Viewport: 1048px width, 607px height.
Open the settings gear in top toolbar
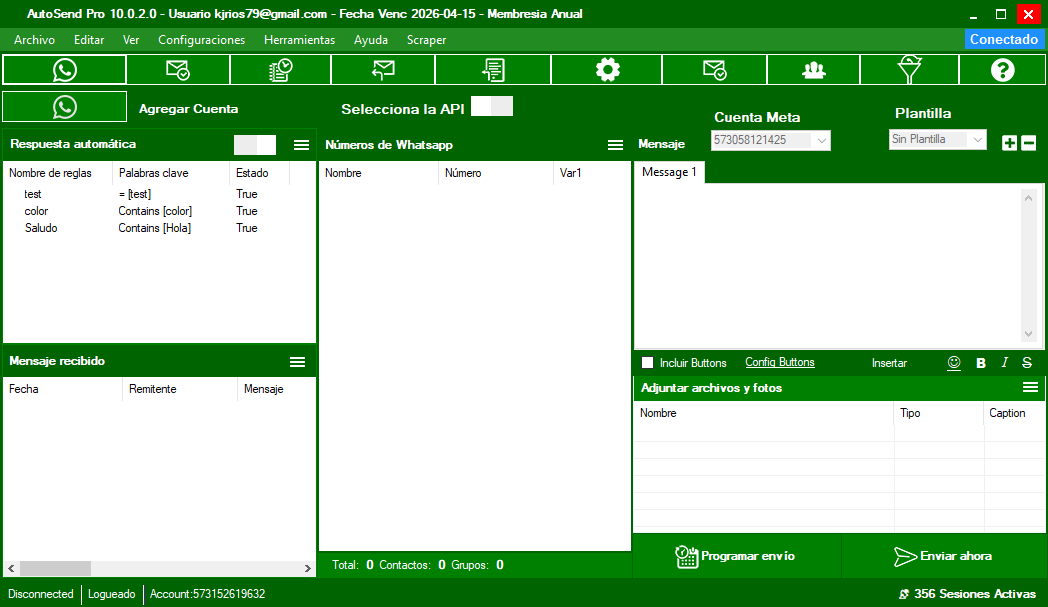[606, 70]
